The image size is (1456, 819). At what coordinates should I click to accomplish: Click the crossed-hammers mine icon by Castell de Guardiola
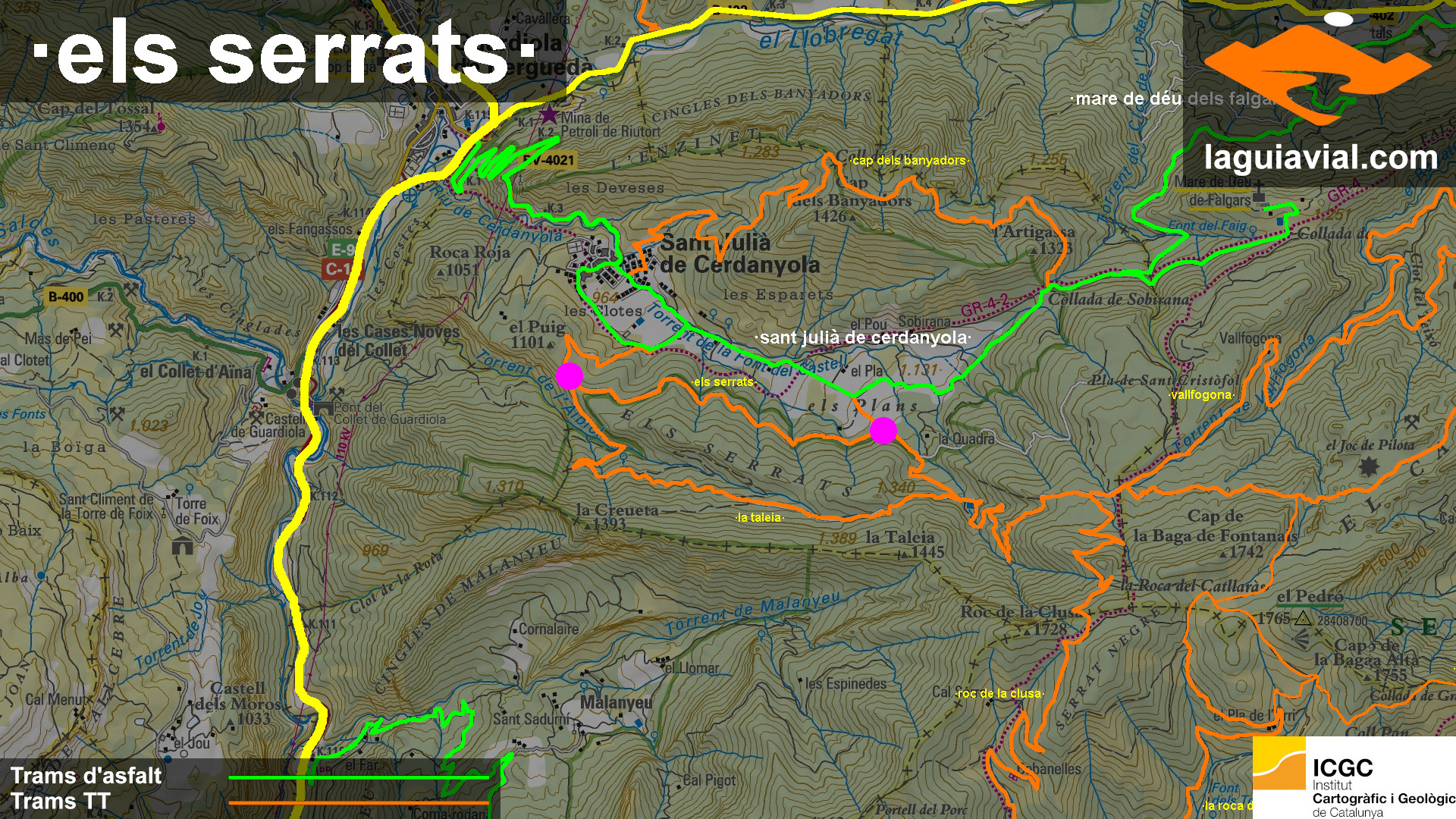tap(256, 418)
